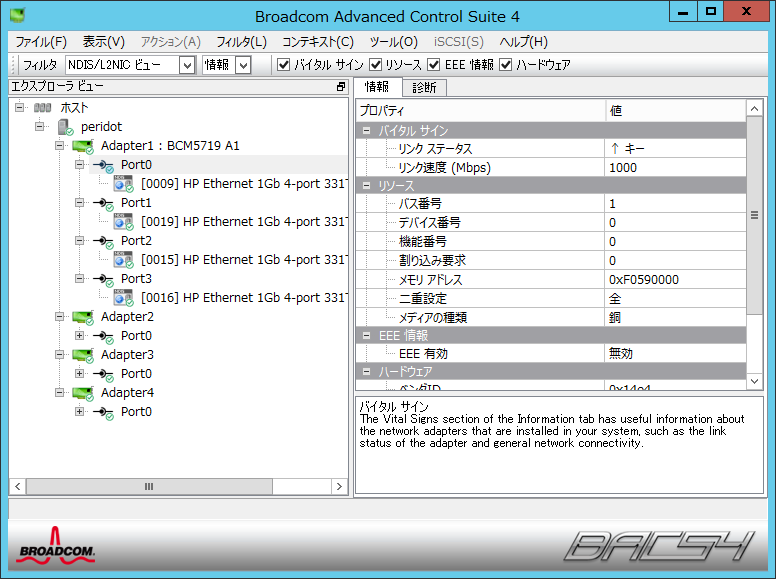The width and height of the screenshot is (776, 579).
Task: Click the Port0 connector icon under Adapter4
Action: click(x=103, y=412)
